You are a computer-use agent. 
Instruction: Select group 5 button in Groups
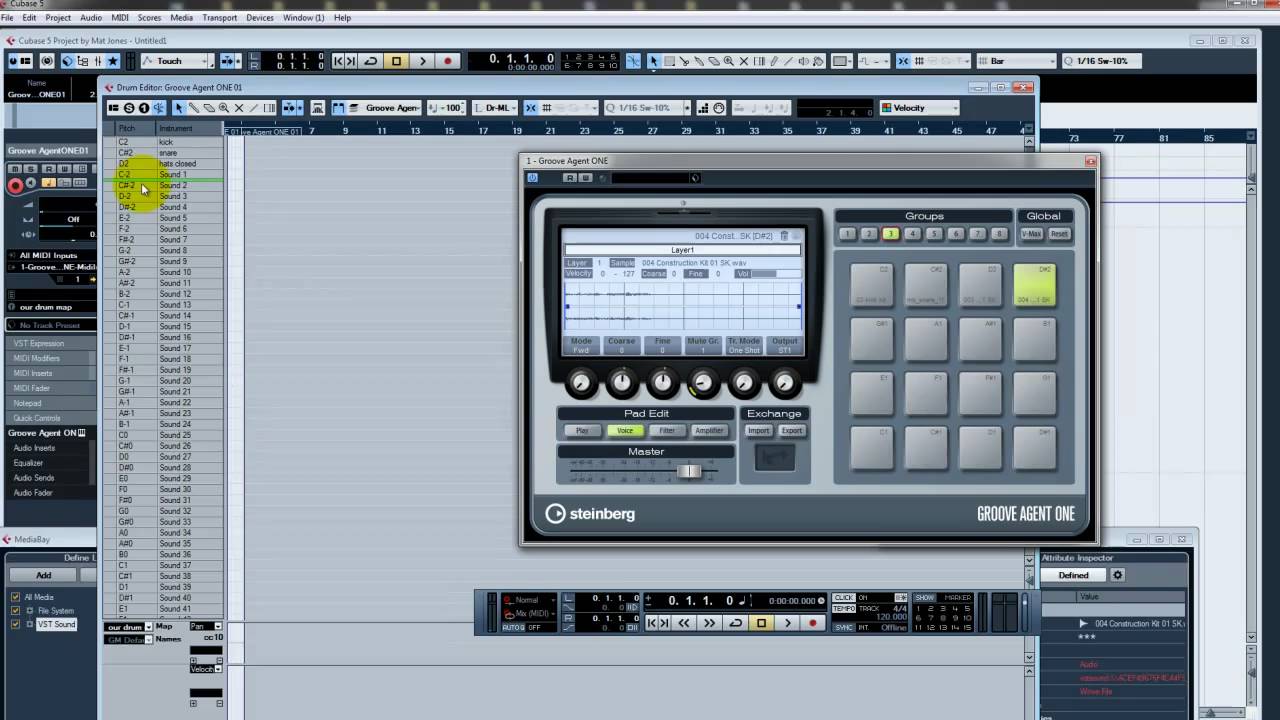[x=934, y=234]
